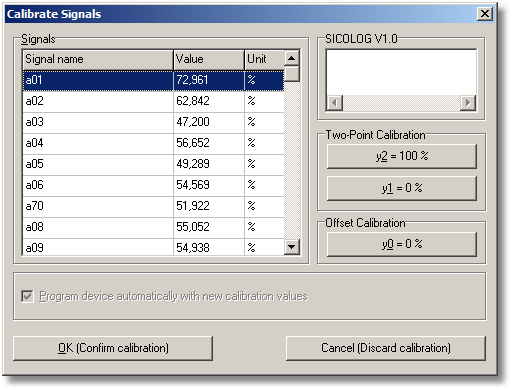Click the signal list scroll-up arrow
512x390 pixels.
(x=292, y=58)
